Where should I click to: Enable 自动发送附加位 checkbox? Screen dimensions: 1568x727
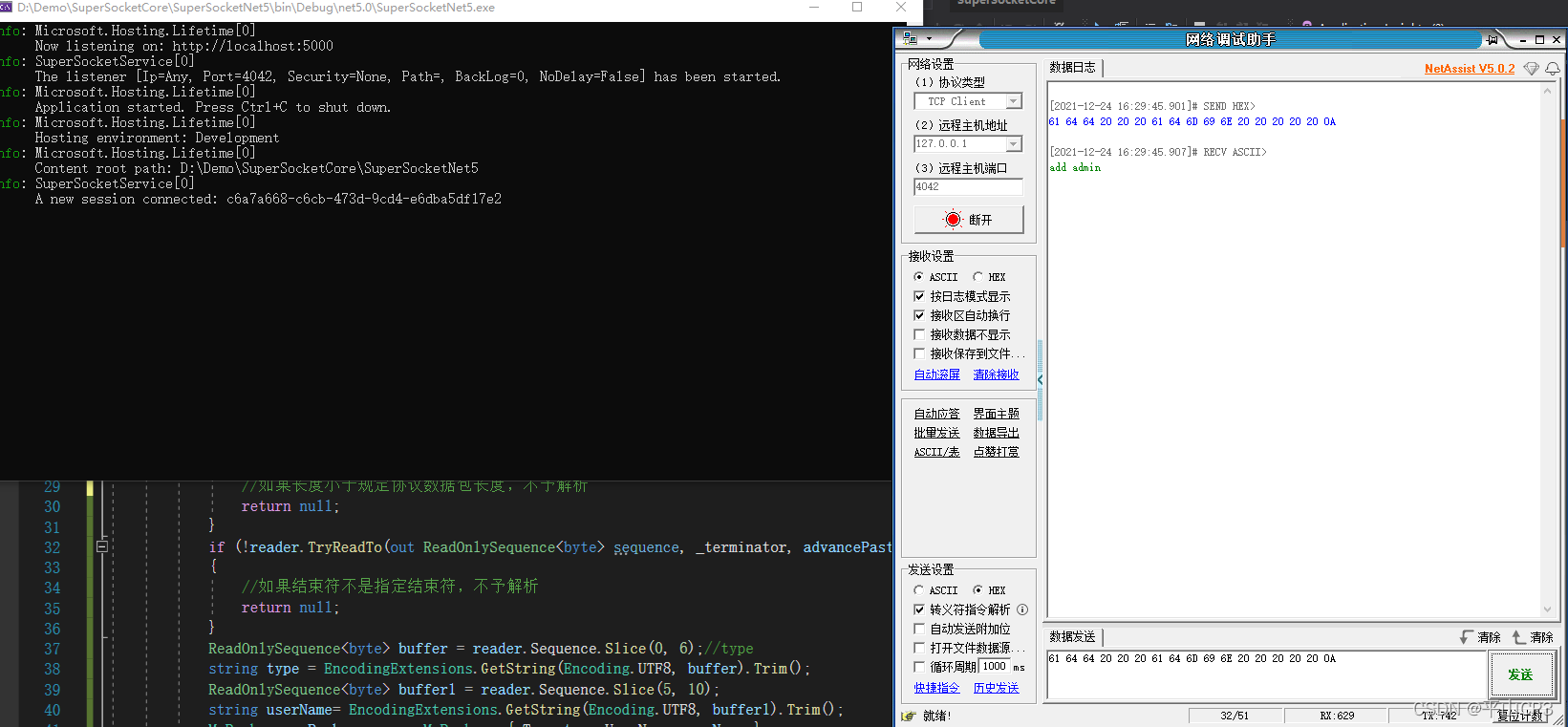[x=919, y=629]
